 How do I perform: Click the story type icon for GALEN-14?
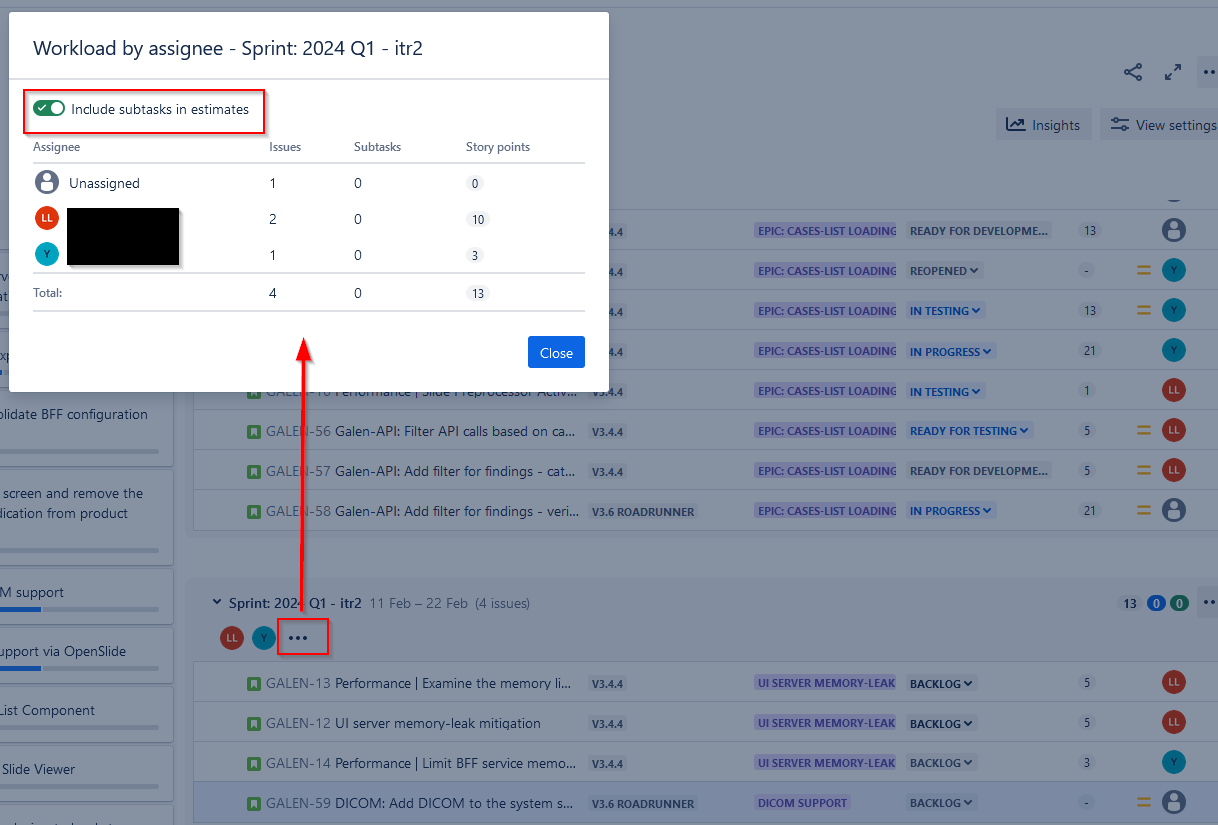254,764
